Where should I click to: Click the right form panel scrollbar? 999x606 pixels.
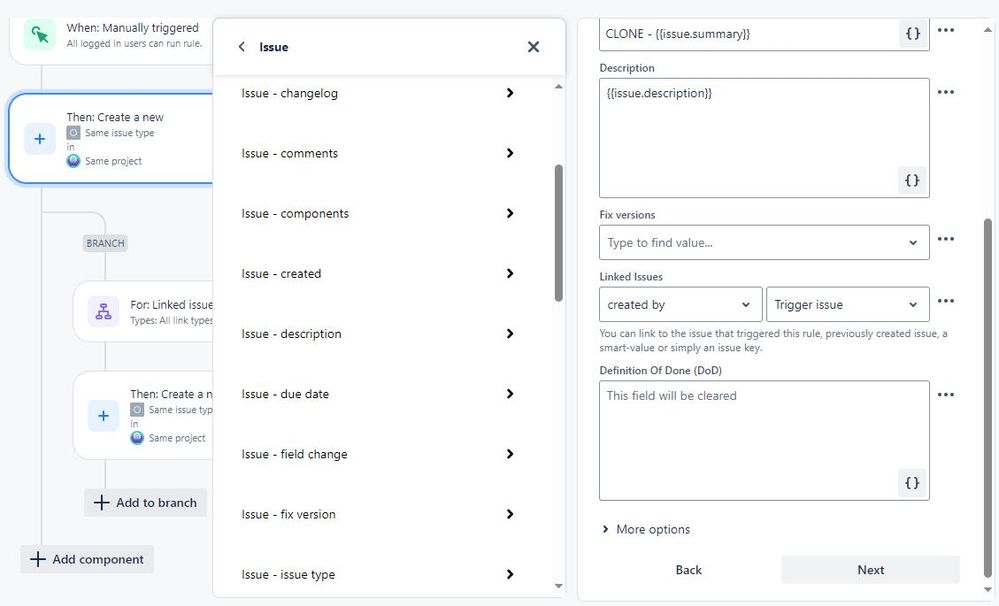(988, 398)
